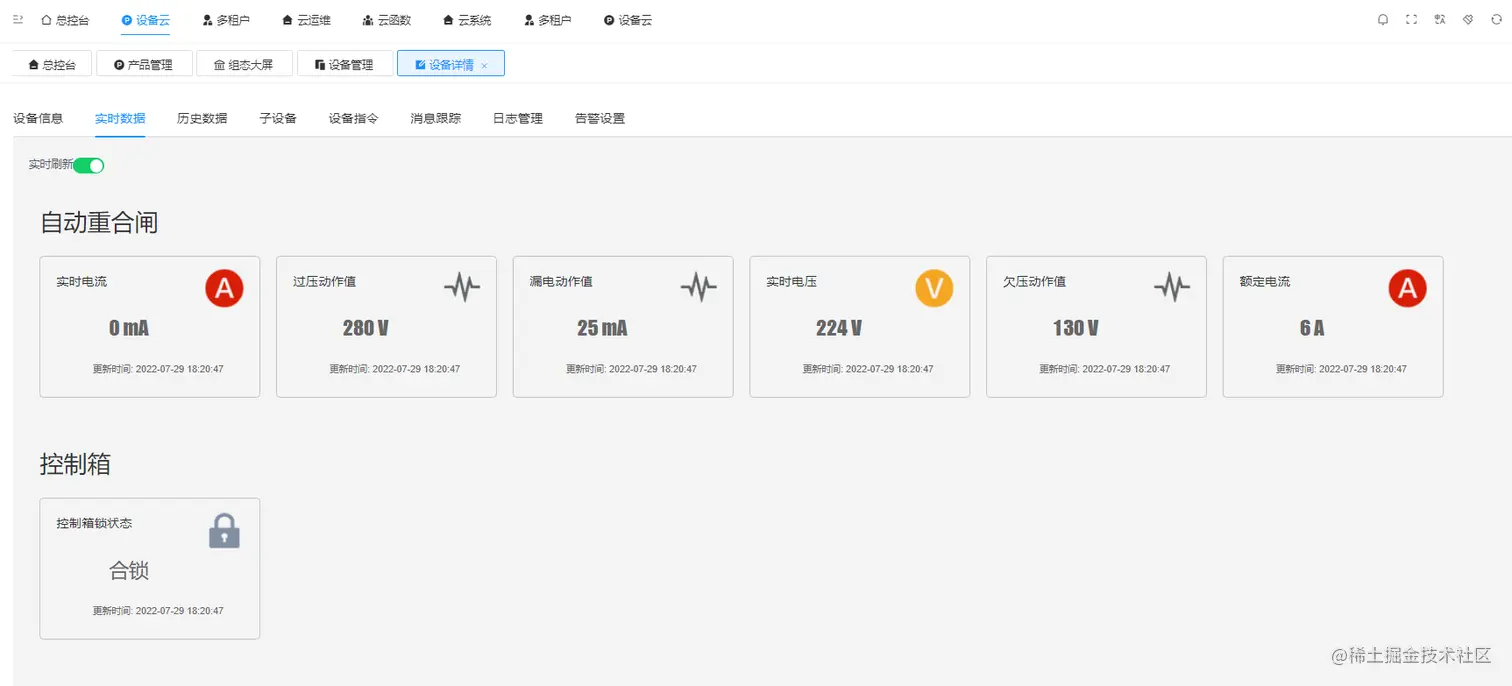Select the 设备详情 page tab
Image resolution: width=1512 pixels, height=686 pixels.
451,64
